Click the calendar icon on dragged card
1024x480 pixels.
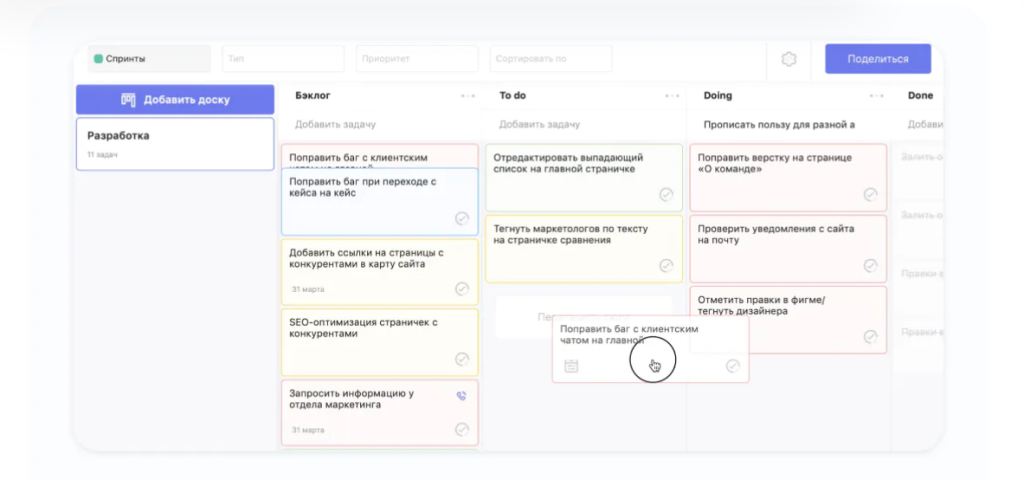click(x=571, y=366)
